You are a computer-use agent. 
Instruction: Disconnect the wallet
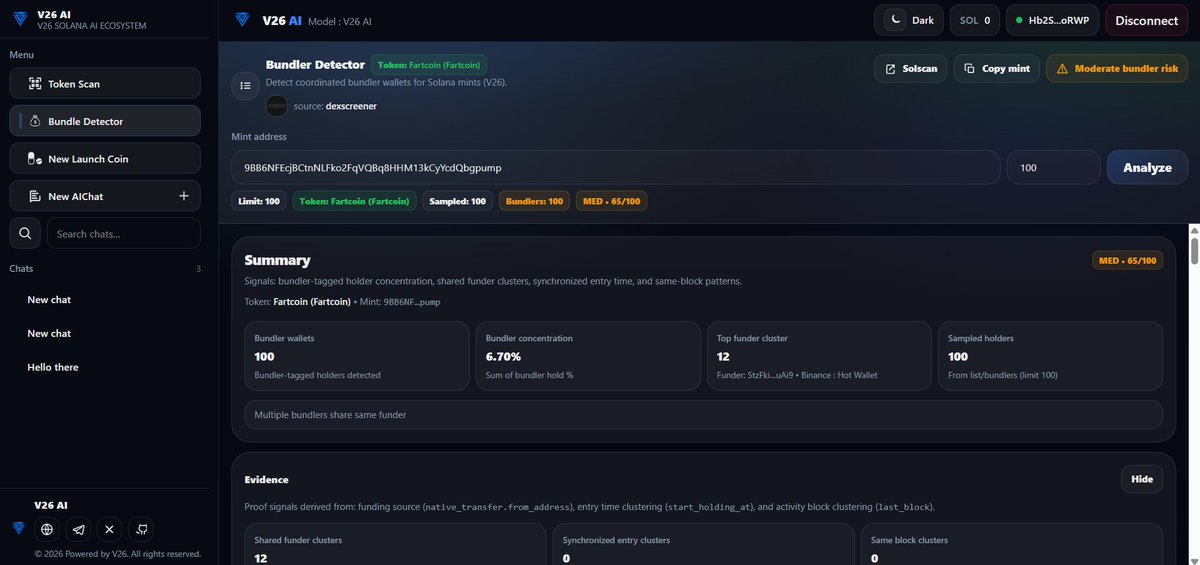tap(1146, 20)
